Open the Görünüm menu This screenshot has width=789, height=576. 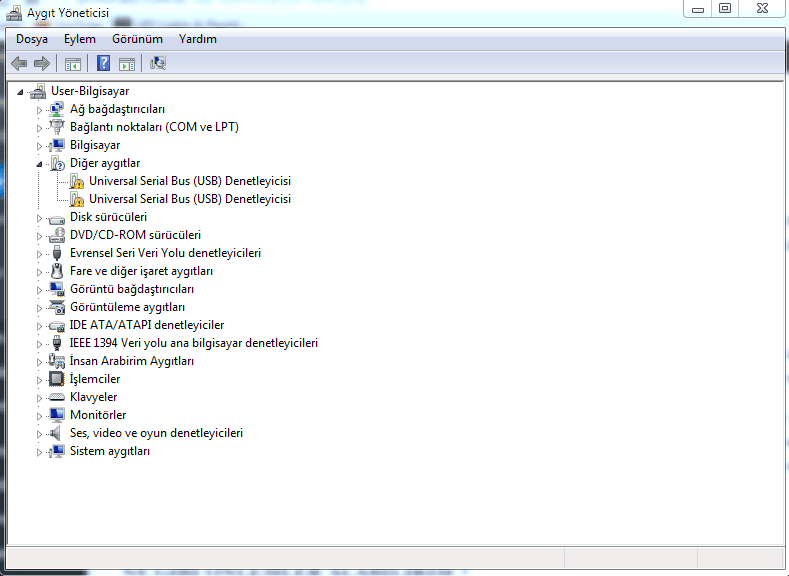pos(137,39)
